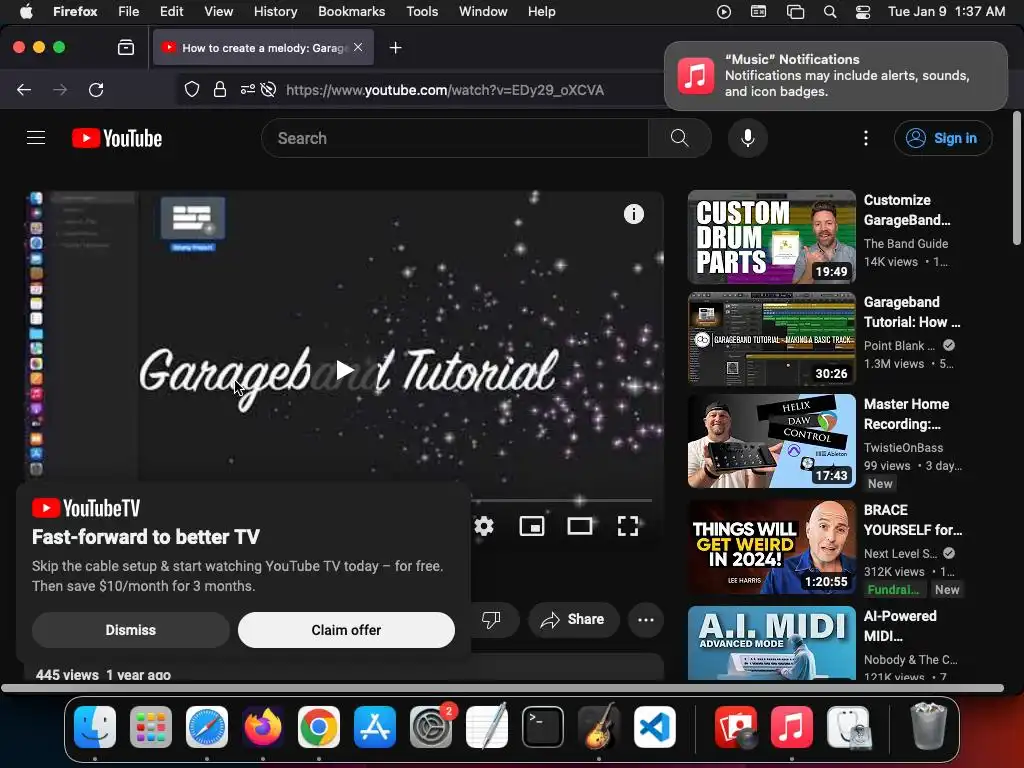
Task: Click the site security padlock icon
Action: tap(220, 89)
